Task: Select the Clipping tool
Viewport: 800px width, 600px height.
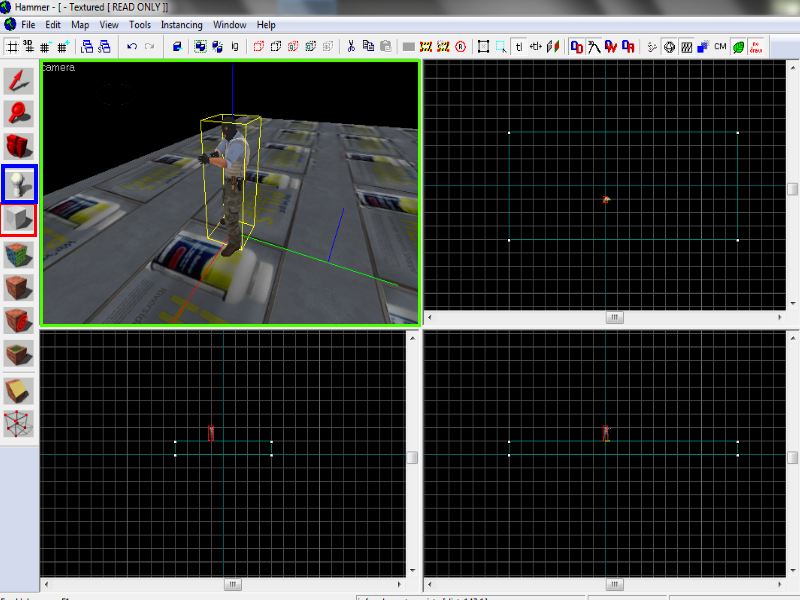Action: pyautogui.click(x=19, y=390)
